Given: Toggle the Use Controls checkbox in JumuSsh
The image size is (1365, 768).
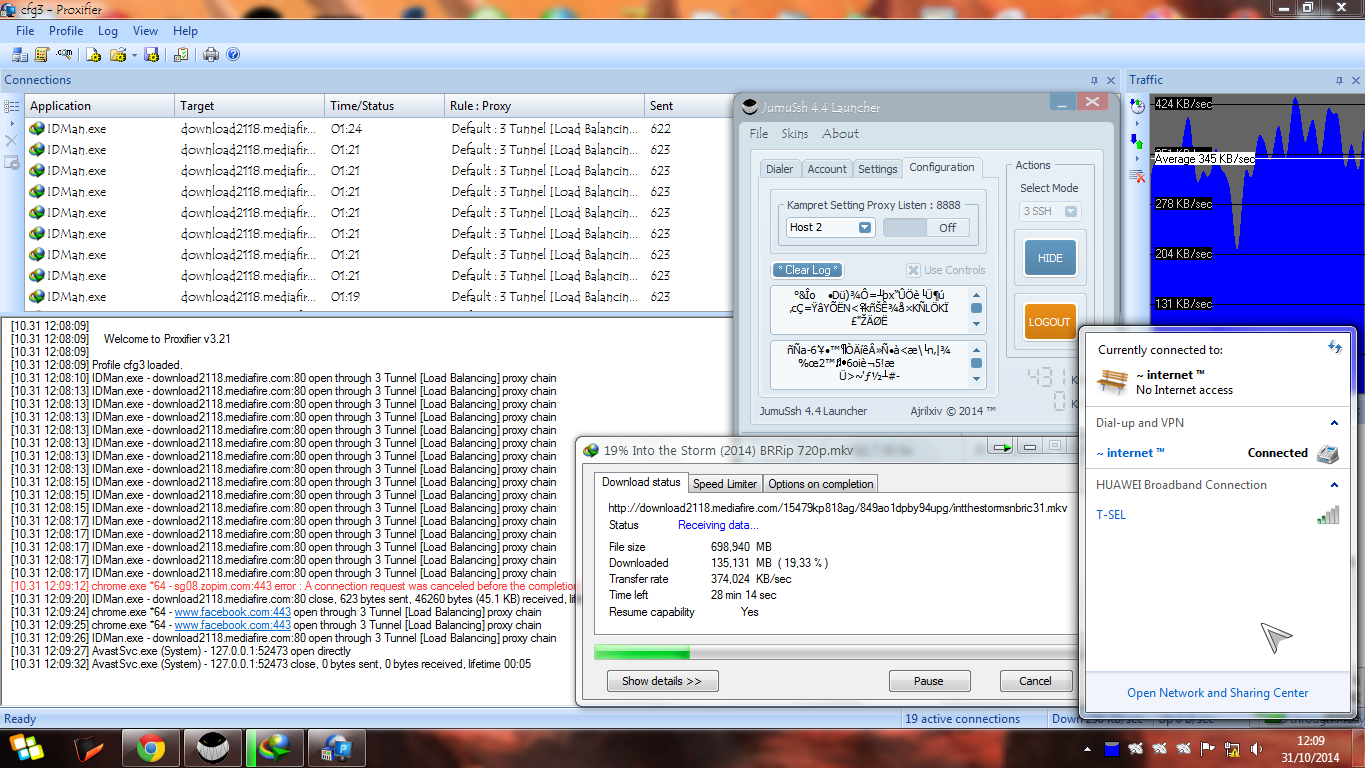Looking at the screenshot, I should pyautogui.click(x=913, y=270).
